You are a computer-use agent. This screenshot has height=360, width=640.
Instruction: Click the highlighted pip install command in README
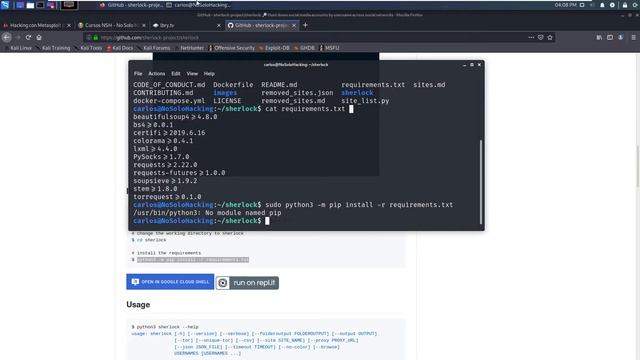pyautogui.click(x=193, y=260)
